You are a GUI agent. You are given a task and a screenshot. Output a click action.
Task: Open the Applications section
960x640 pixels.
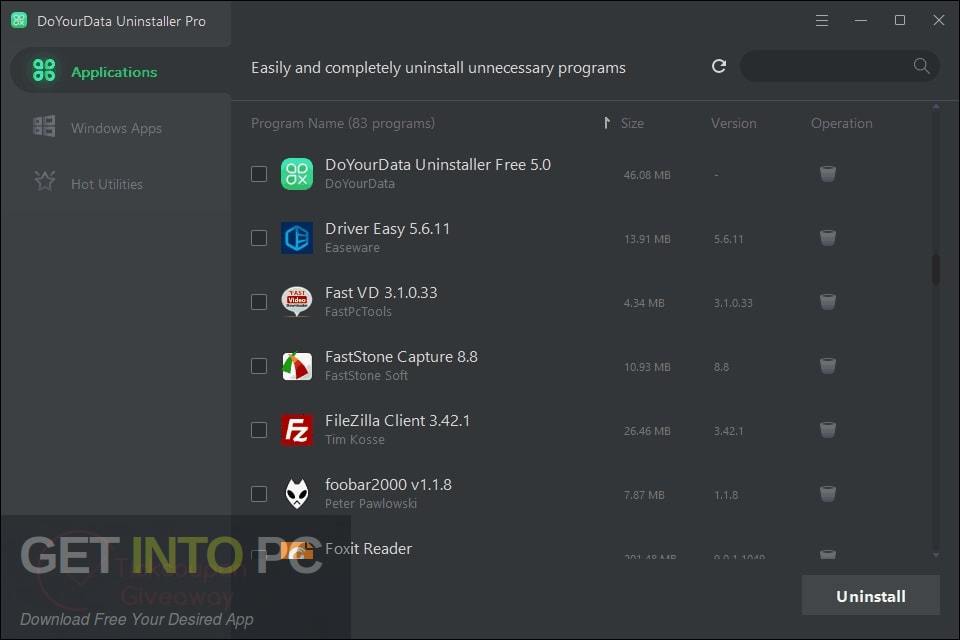click(121, 72)
